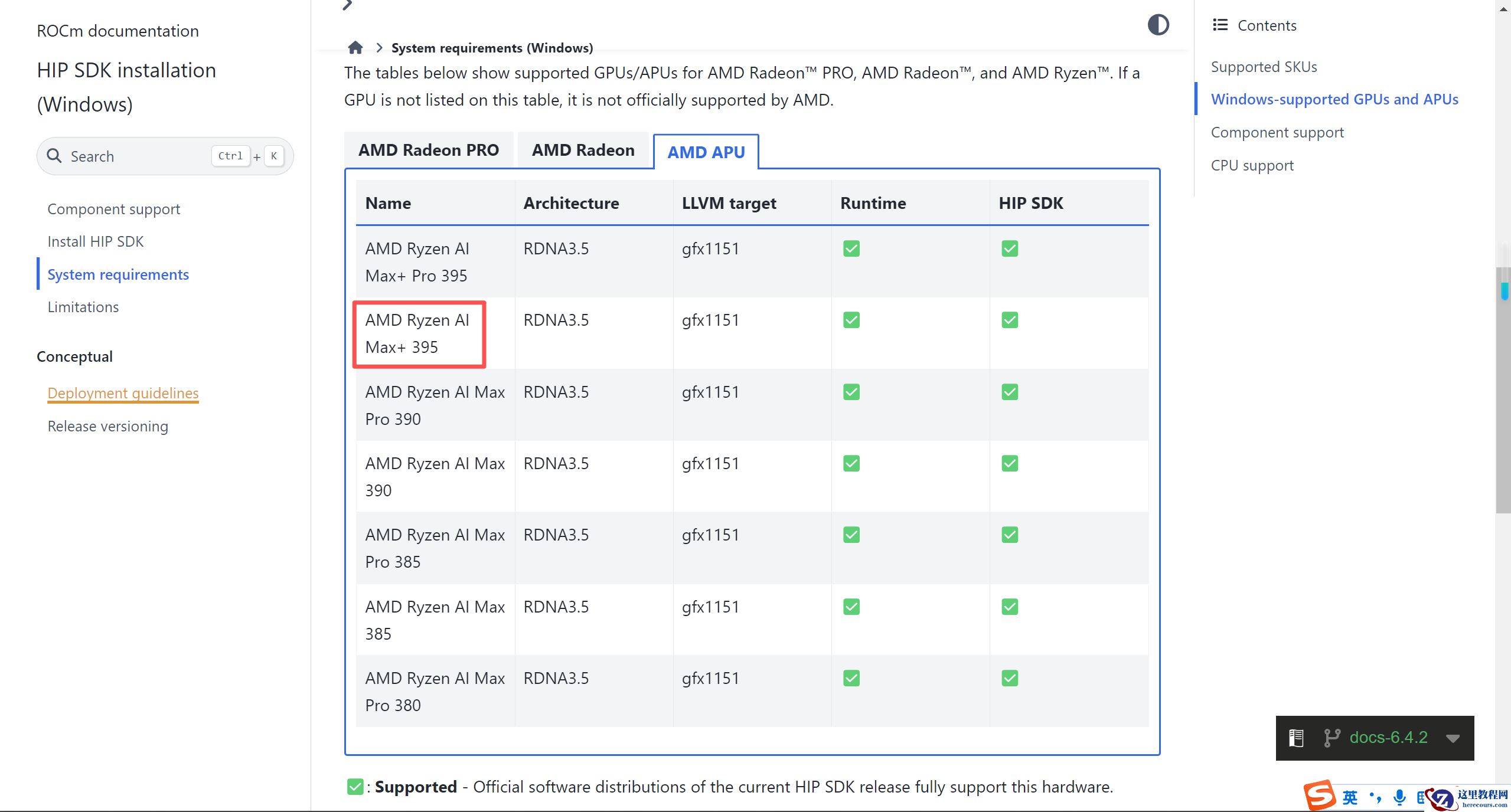Click the English language mode indicator
Screen dimensions: 1511x812
coord(1350,798)
